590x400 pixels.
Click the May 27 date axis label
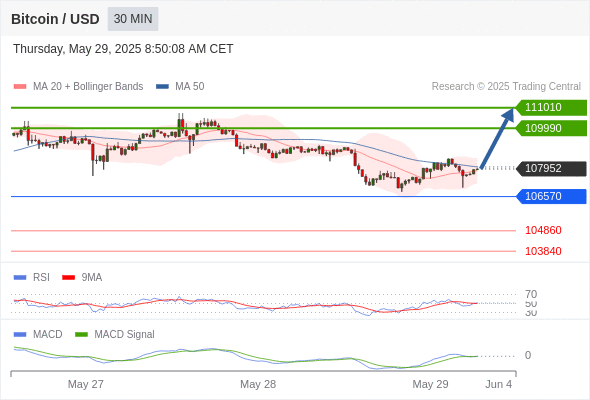85,384
